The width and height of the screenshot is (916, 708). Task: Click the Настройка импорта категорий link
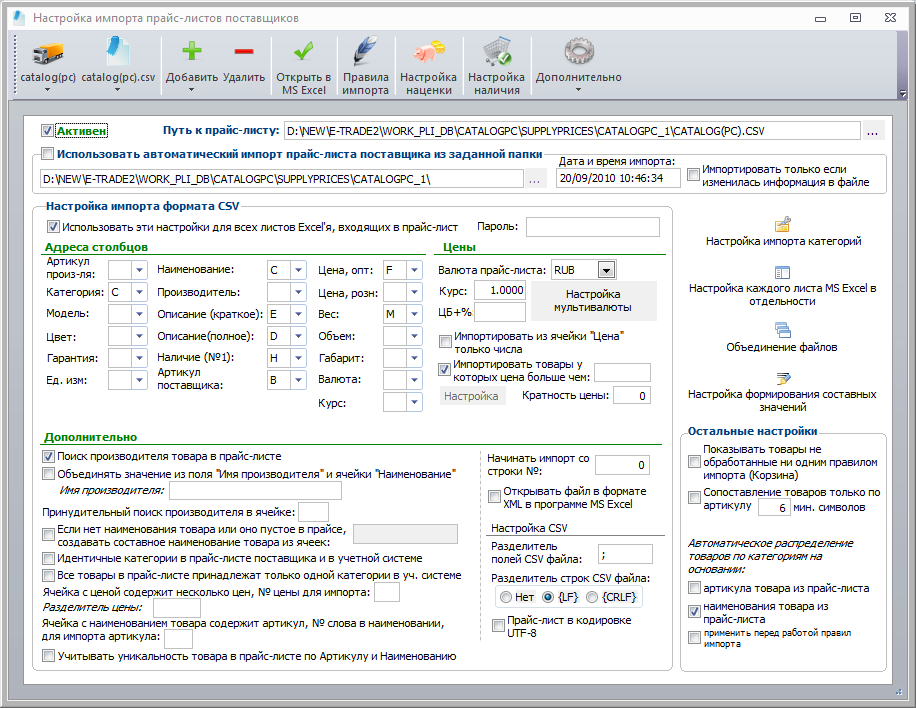point(783,241)
